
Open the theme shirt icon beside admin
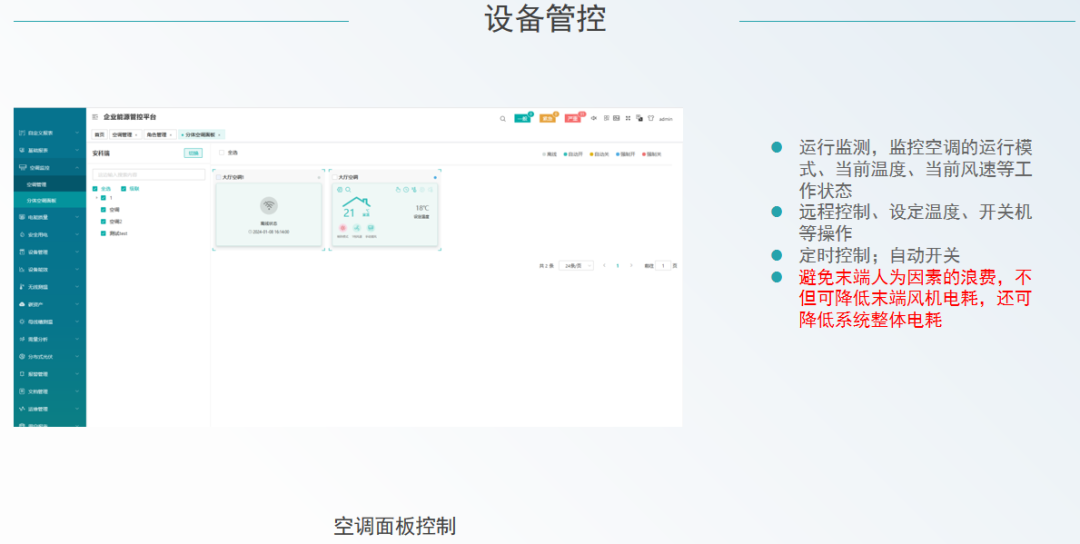point(651,118)
